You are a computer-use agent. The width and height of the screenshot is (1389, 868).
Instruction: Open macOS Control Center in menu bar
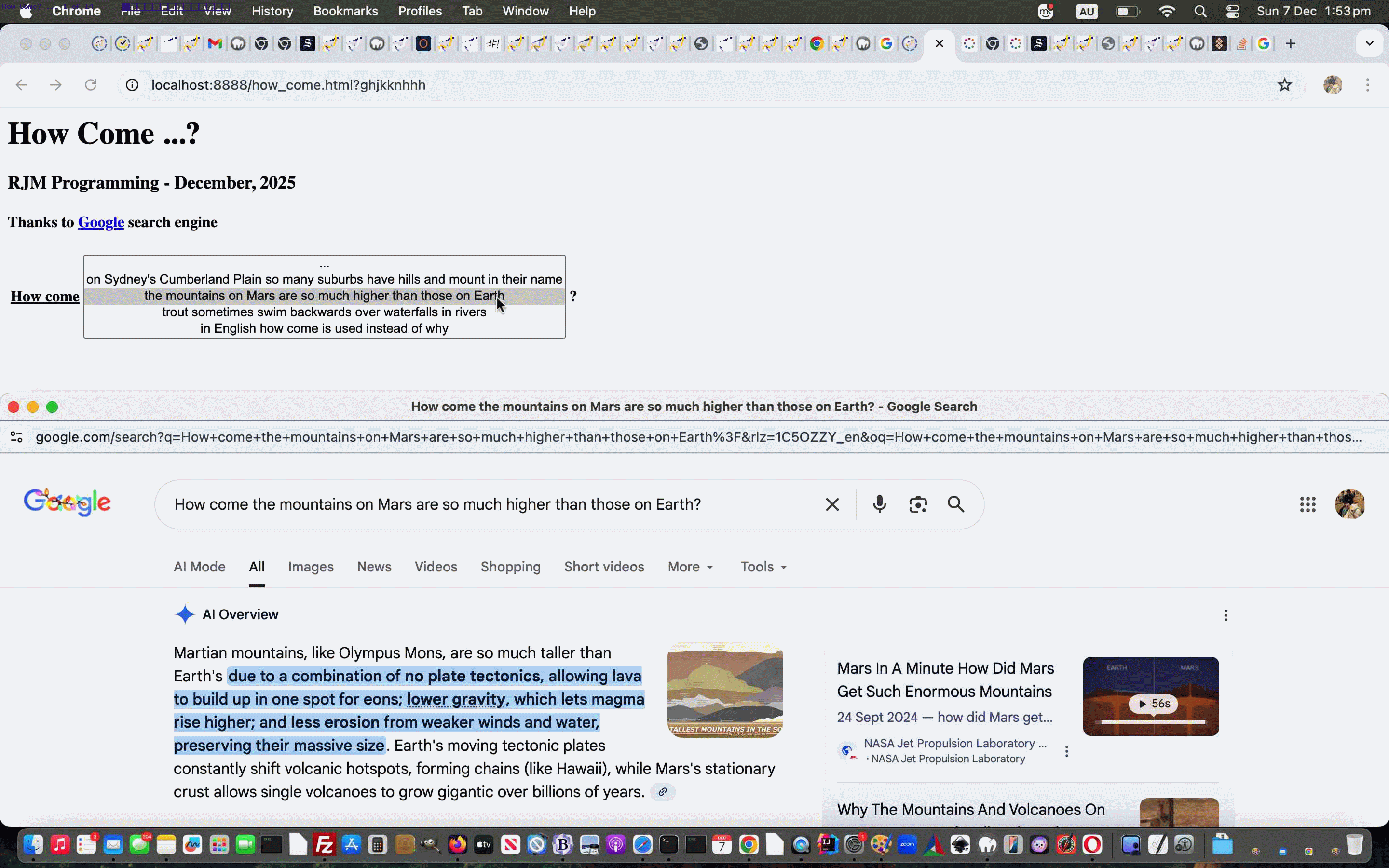point(1232,12)
